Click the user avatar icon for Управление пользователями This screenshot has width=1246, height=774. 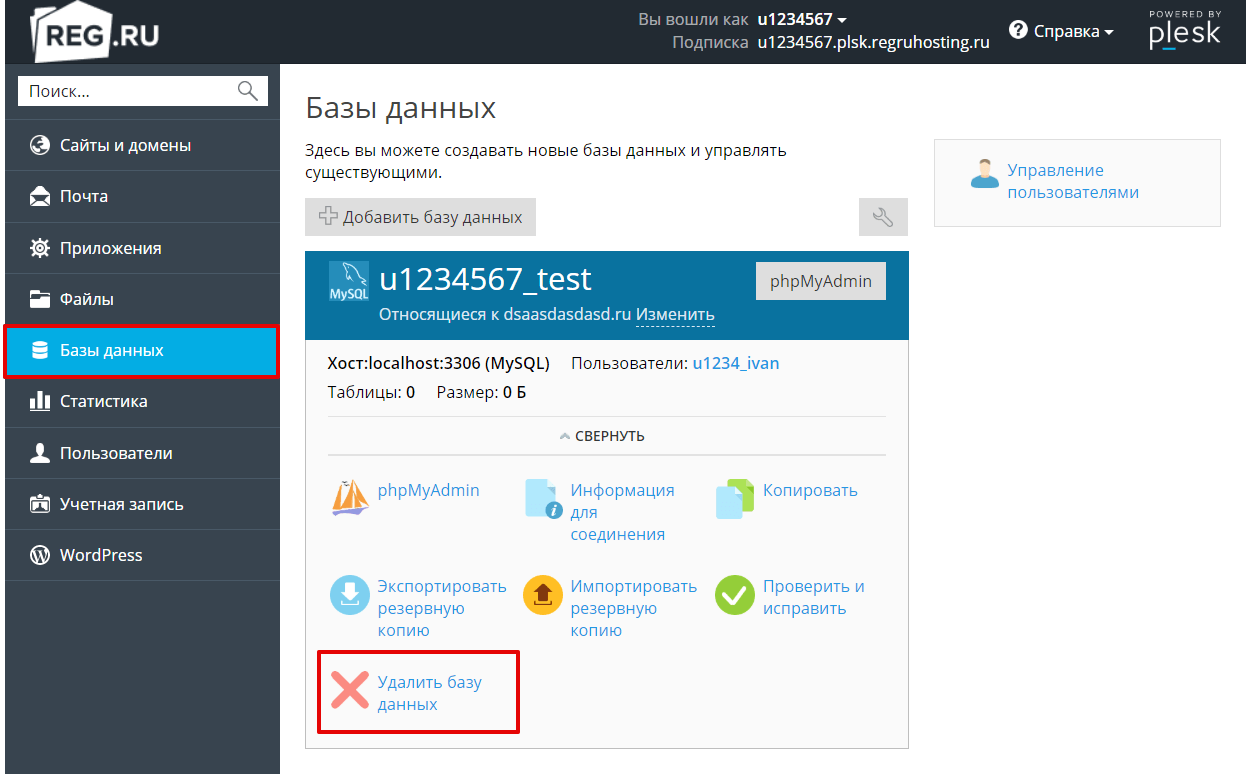point(985,173)
